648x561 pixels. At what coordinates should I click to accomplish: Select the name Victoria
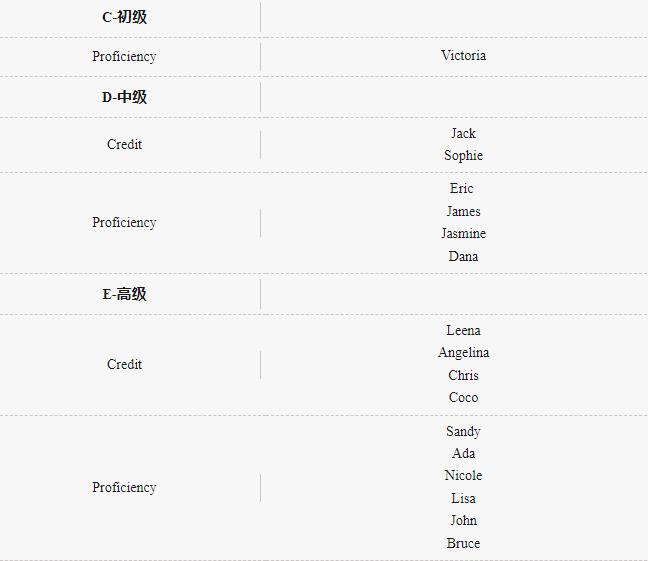pyautogui.click(x=463, y=56)
